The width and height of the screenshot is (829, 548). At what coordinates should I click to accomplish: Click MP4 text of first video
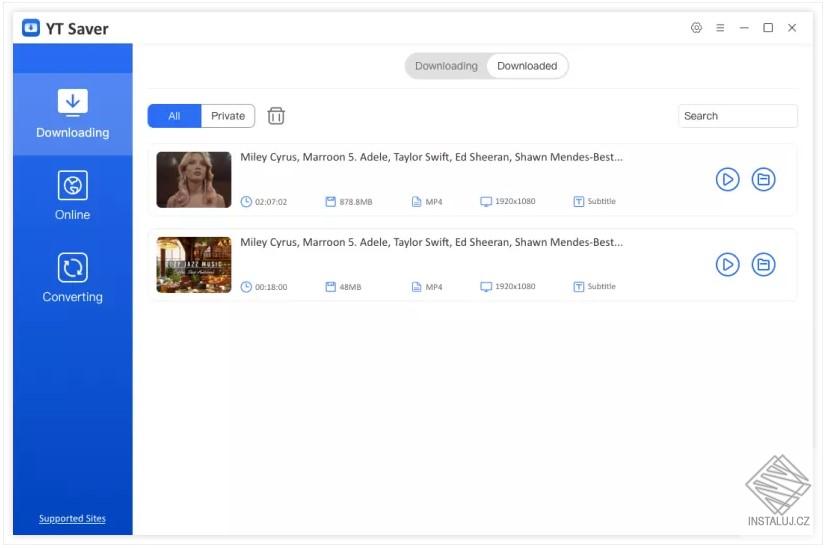[434, 202]
